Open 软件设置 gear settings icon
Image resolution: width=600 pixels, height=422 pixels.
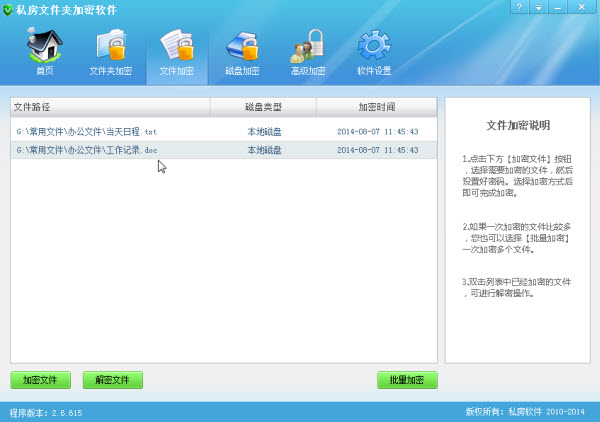374,52
